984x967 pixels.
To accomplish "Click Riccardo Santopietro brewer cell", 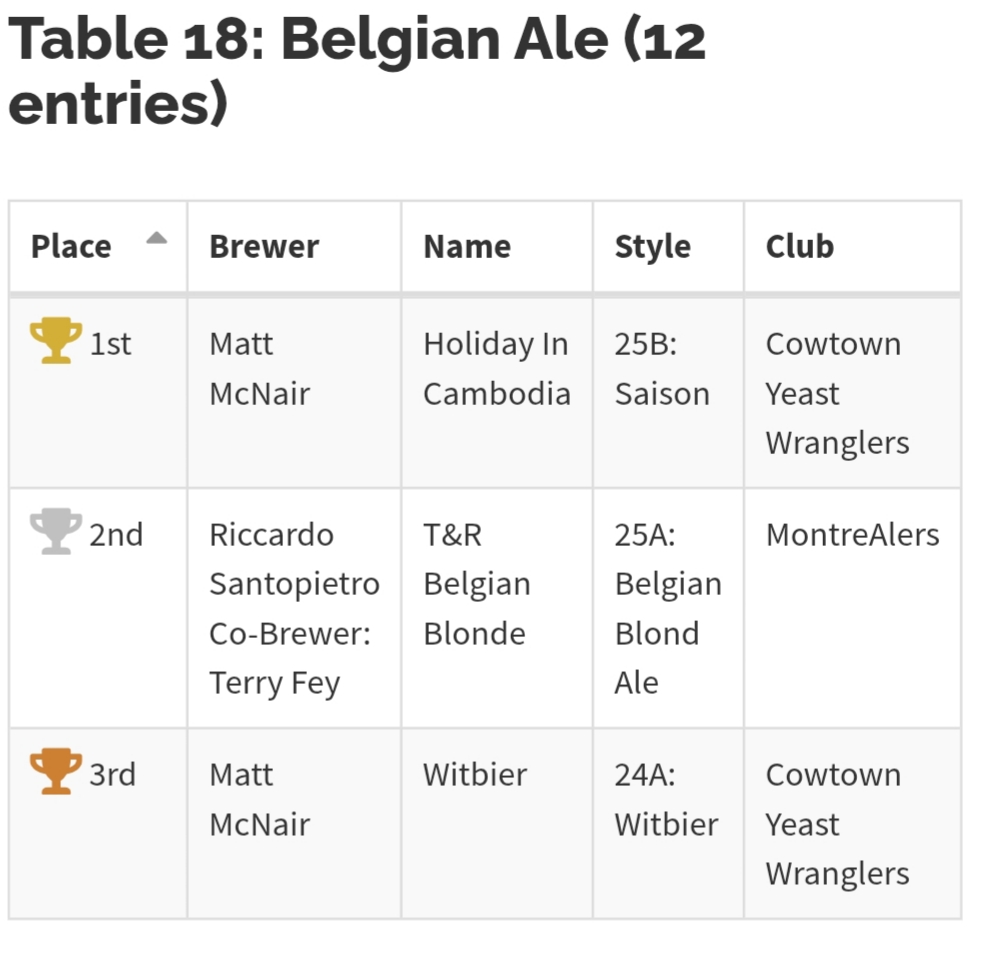I will [x=294, y=559].
